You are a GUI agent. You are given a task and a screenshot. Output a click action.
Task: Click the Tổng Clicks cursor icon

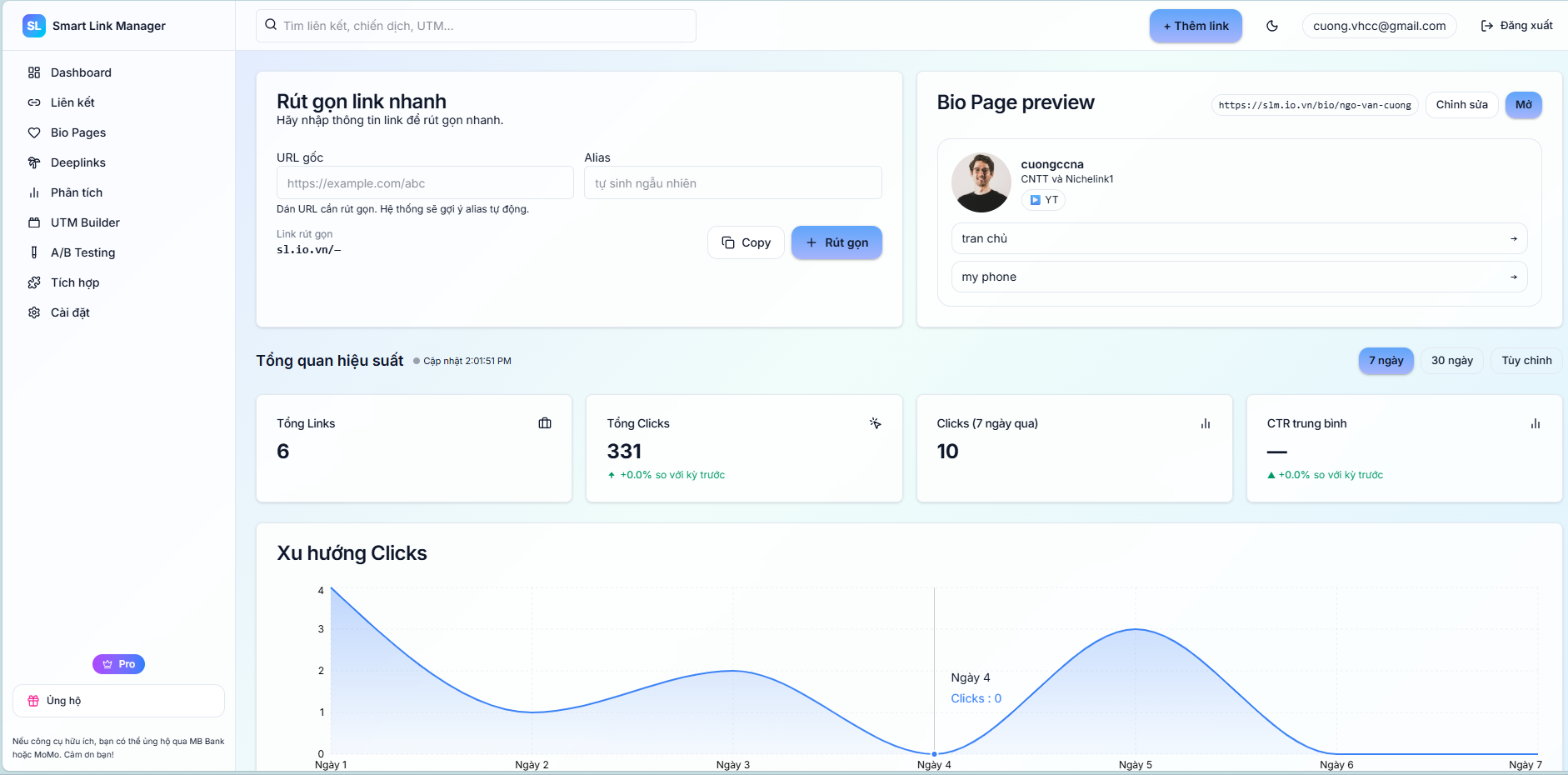(x=875, y=423)
